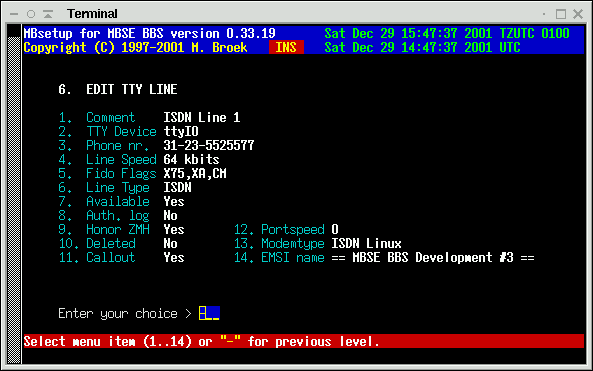Click the ISDN line type value
Image resolution: width=593 pixels, height=371 pixels.
click(x=177, y=187)
